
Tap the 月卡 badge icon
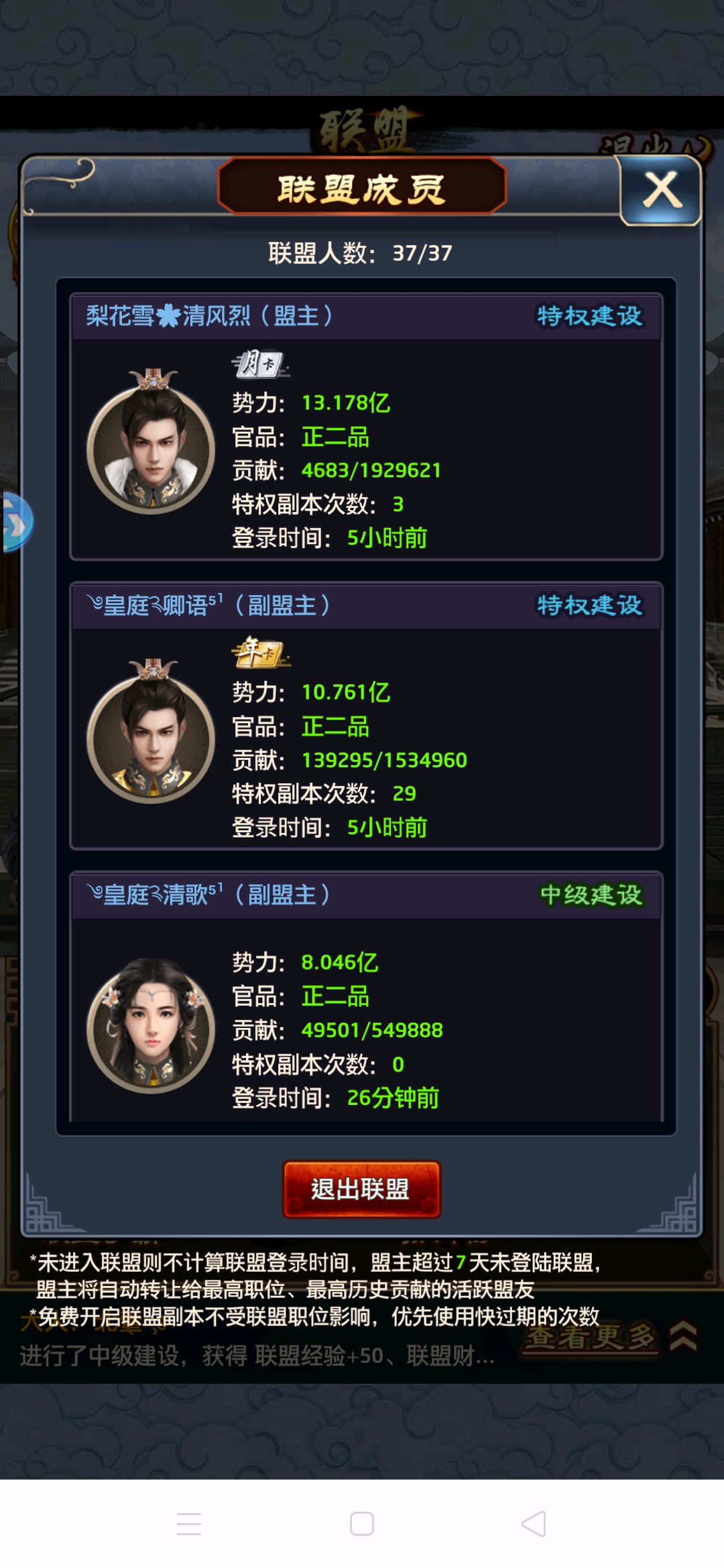pyautogui.click(x=260, y=364)
